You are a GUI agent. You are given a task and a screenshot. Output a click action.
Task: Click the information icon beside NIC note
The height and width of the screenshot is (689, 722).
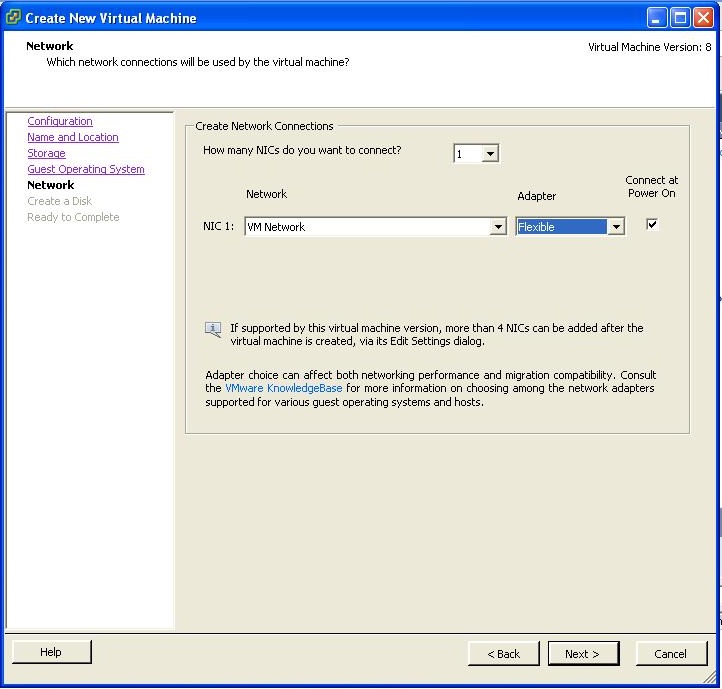point(213,329)
